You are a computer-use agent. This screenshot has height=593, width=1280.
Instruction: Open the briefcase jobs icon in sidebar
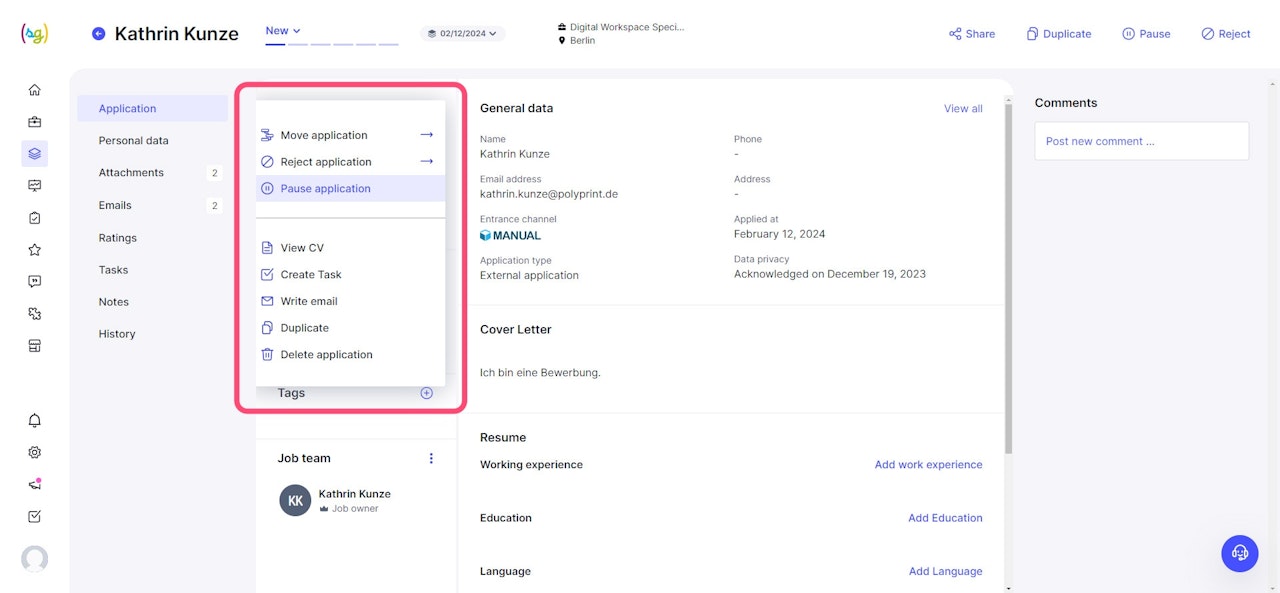click(x=35, y=122)
